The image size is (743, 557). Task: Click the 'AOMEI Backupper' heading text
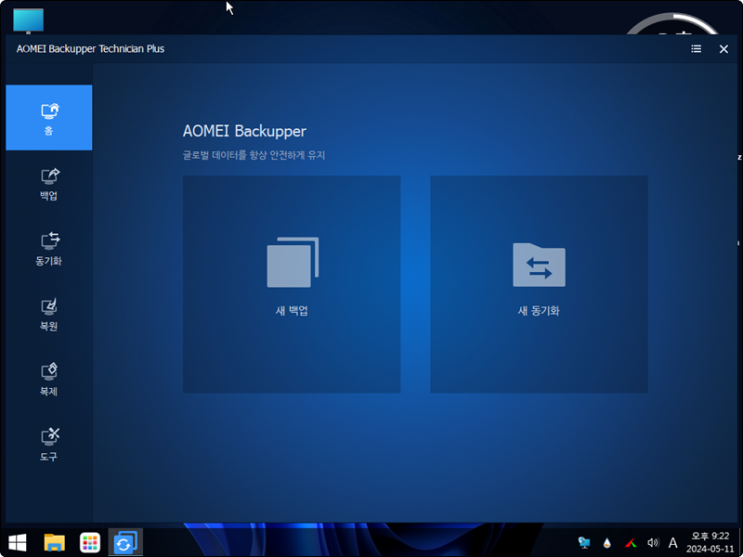[x=245, y=131]
